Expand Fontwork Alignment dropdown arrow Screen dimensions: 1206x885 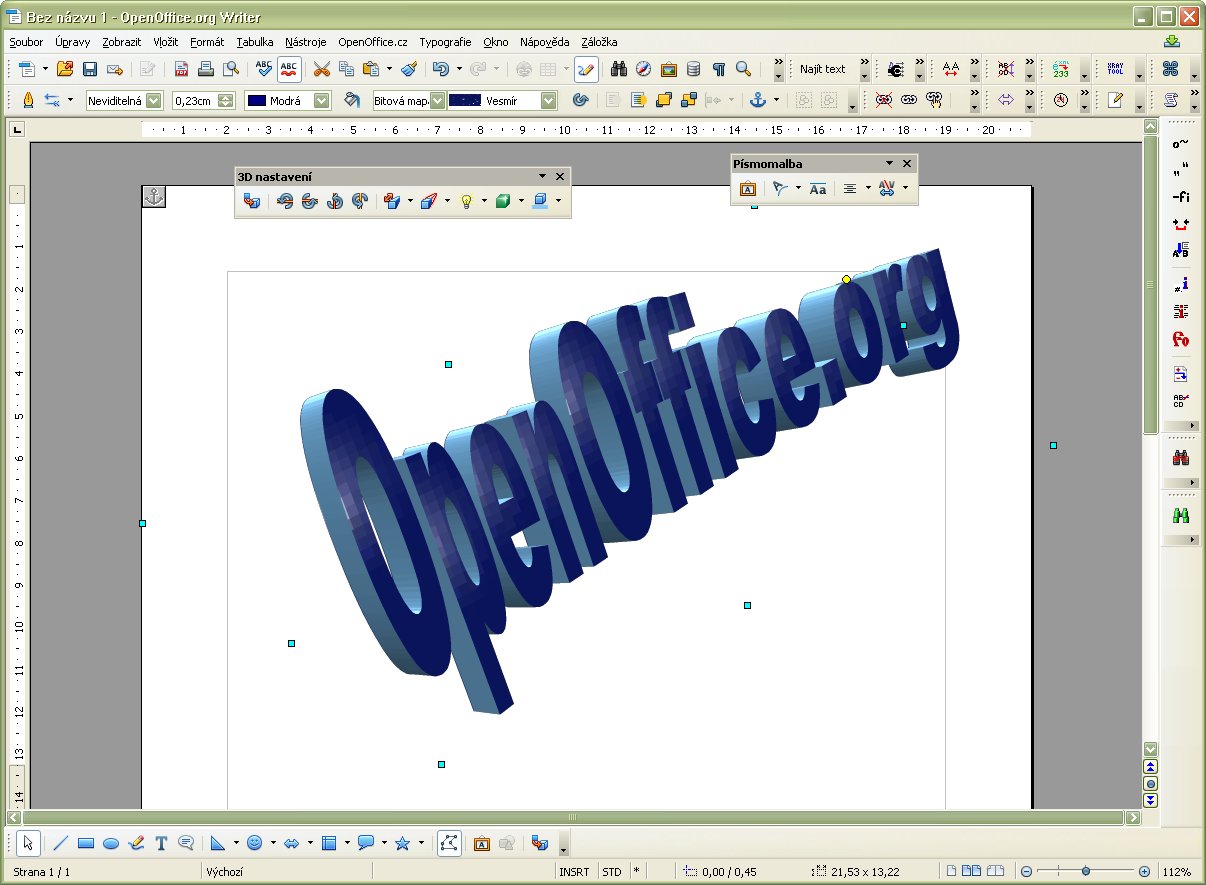tap(868, 188)
